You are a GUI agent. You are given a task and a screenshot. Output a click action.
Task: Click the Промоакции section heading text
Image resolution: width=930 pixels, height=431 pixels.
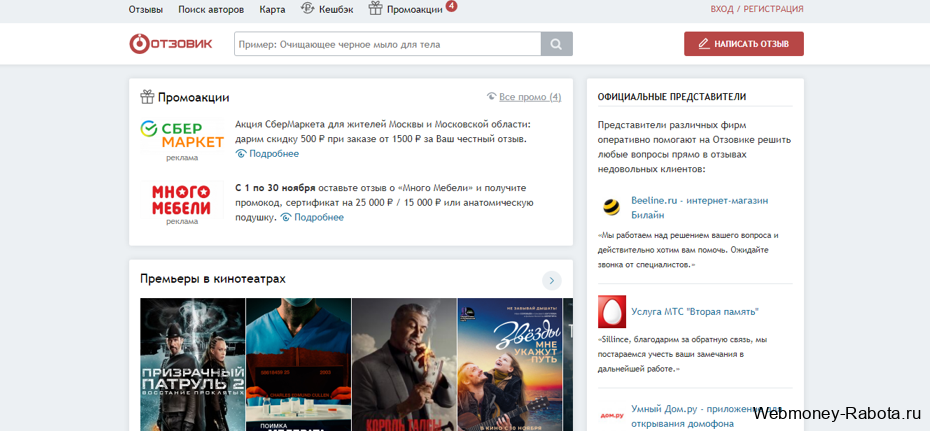(193, 98)
